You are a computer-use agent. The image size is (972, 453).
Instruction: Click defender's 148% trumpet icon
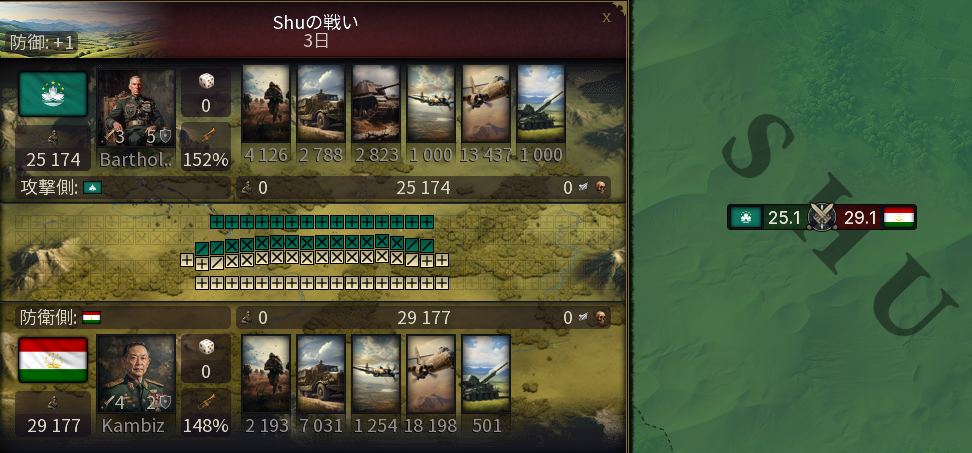[x=206, y=400]
